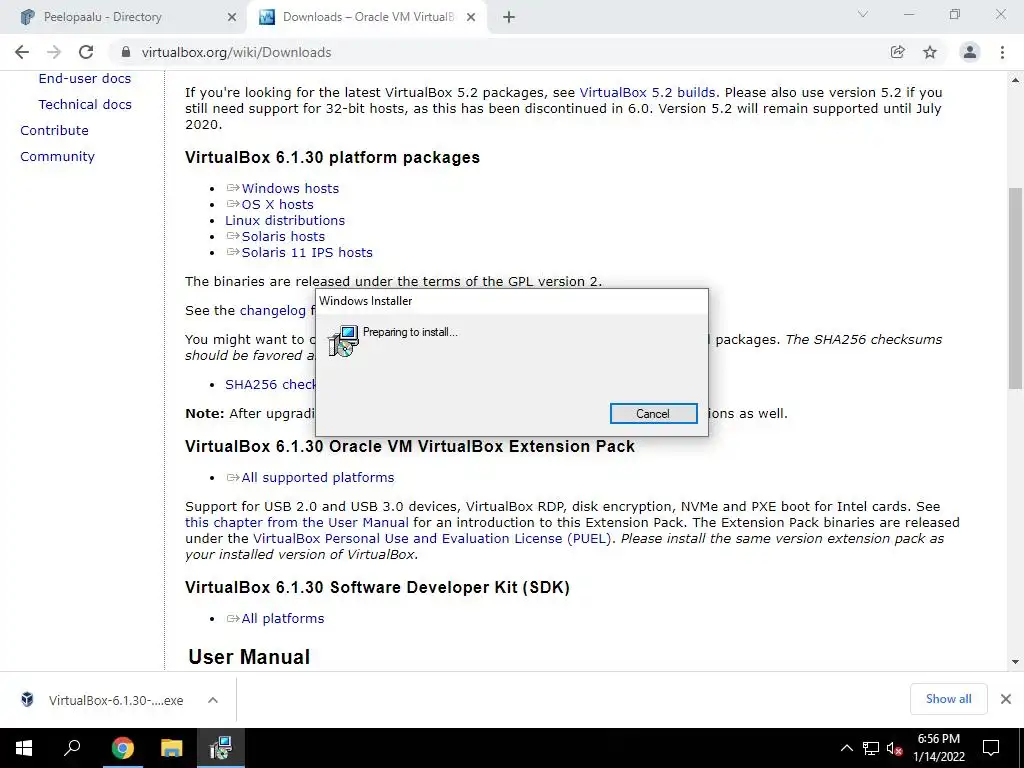This screenshot has height=768, width=1024.
Task: Open Technical docs sidebar link
Action: 85,104
